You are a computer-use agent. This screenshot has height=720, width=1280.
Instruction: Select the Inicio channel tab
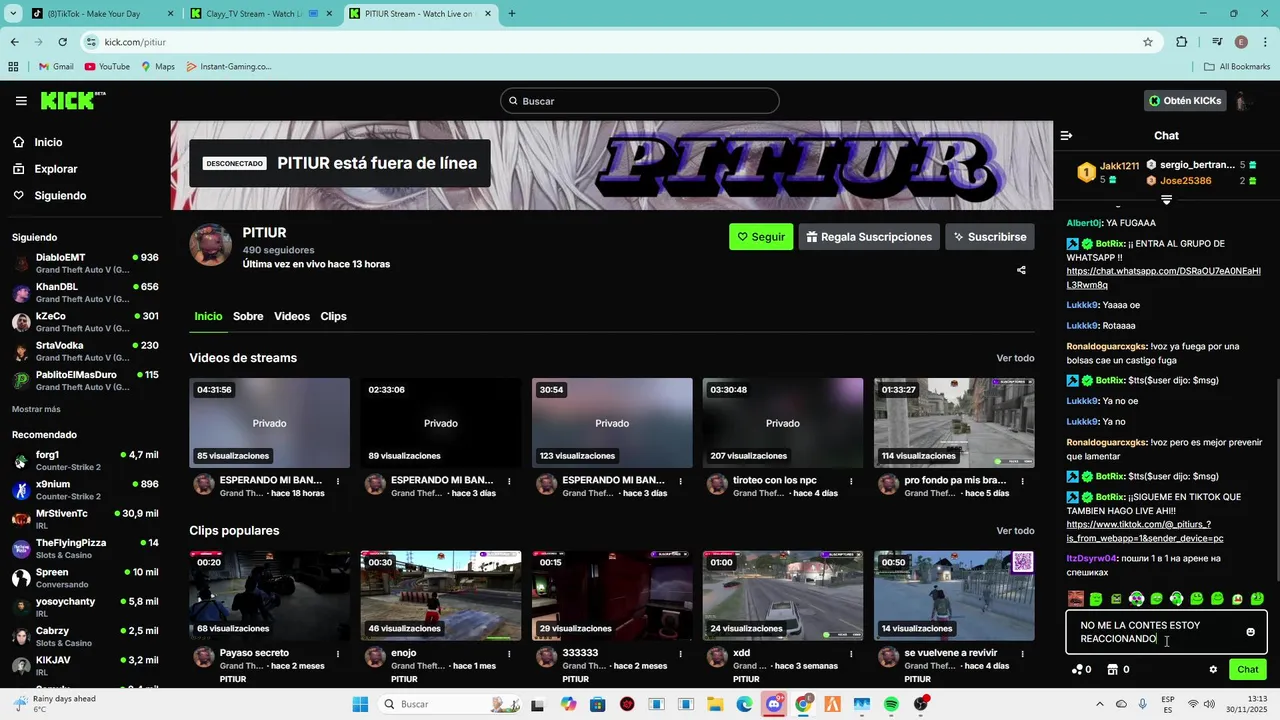(x=208, y=316)
